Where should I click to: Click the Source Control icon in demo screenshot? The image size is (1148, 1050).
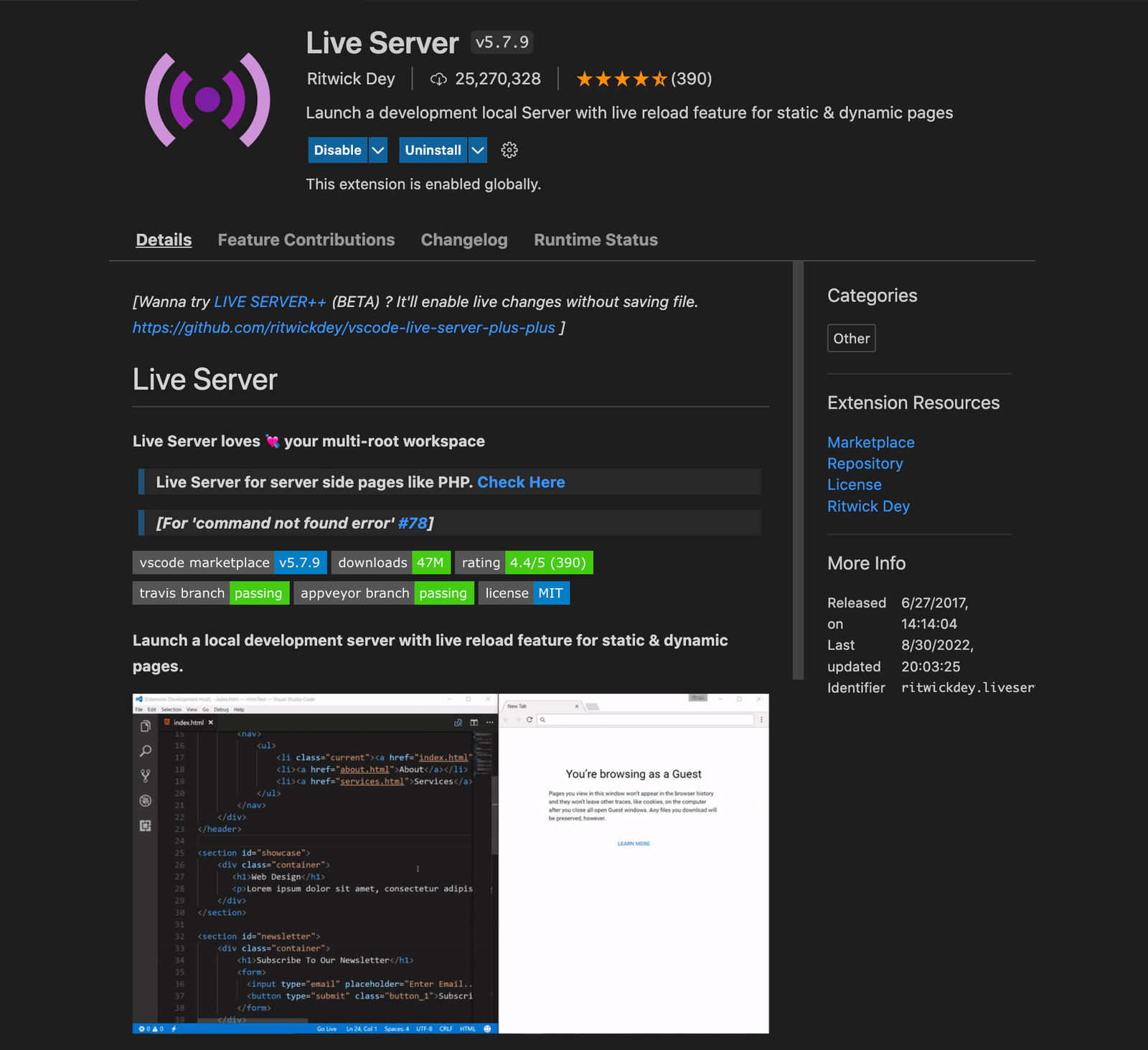(x=146, y=775)
